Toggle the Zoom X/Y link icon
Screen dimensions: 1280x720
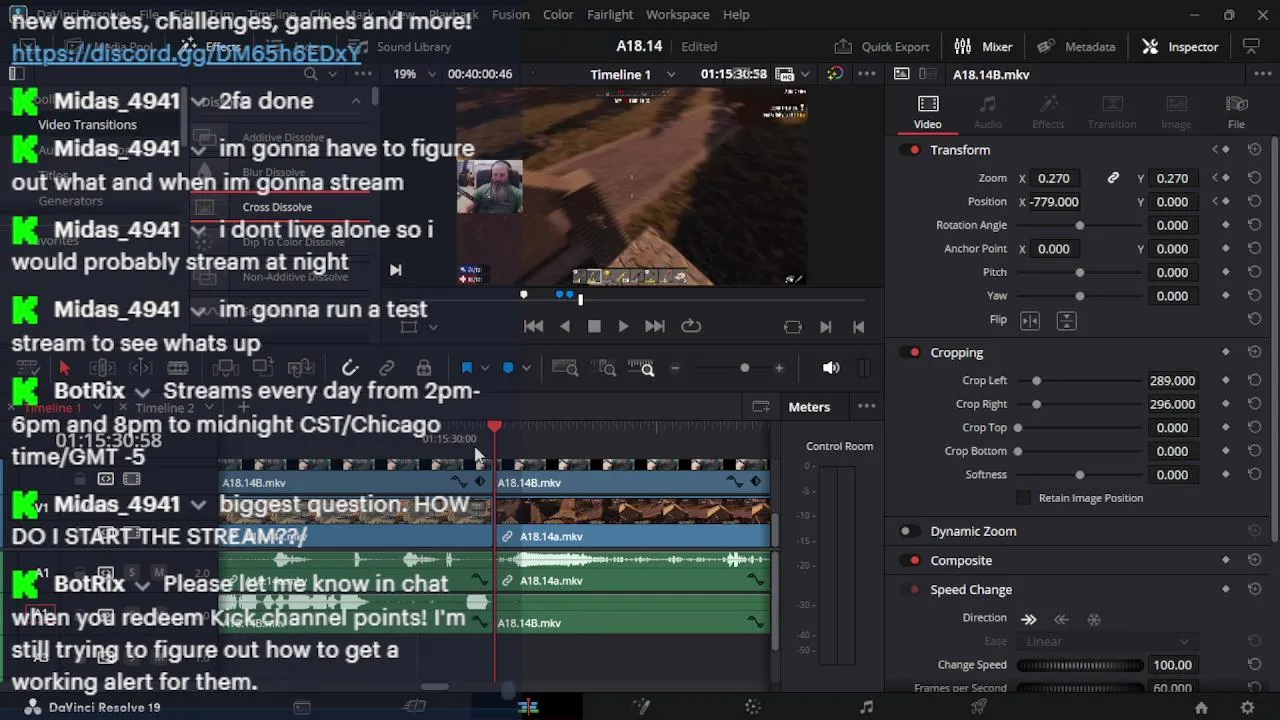(x=1113, y=178)
